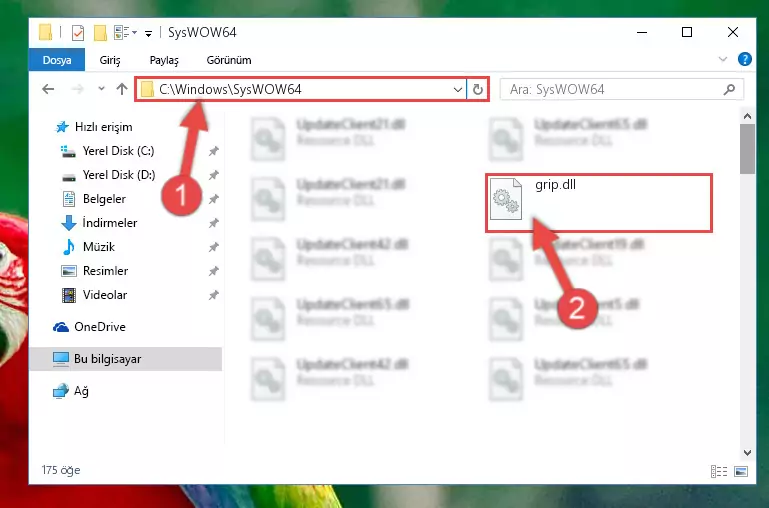Click the New folder icon in title bar
The height and width of the screenshot is (508, 769).
point(100,33)
